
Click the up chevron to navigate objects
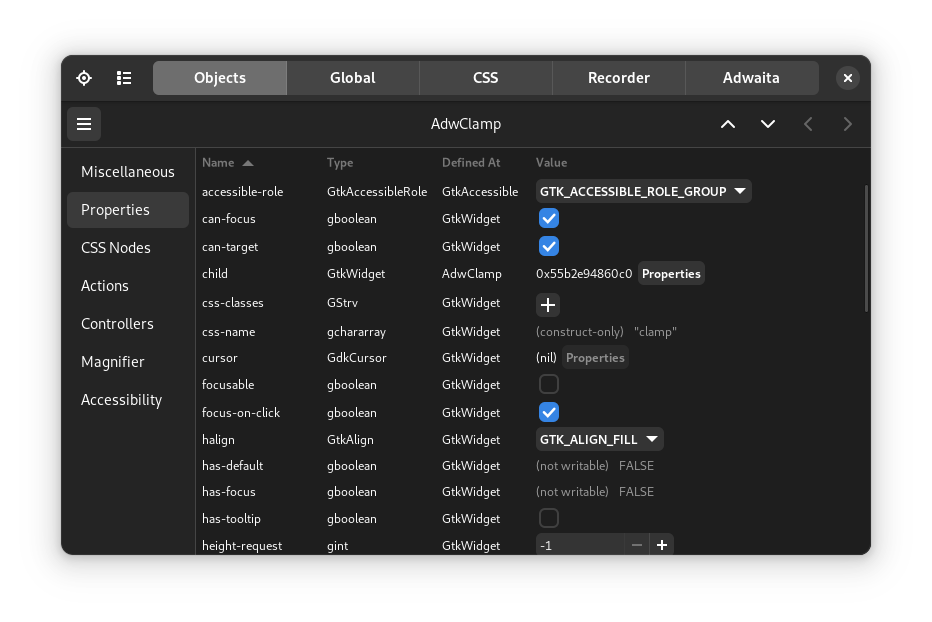[728, 124]
